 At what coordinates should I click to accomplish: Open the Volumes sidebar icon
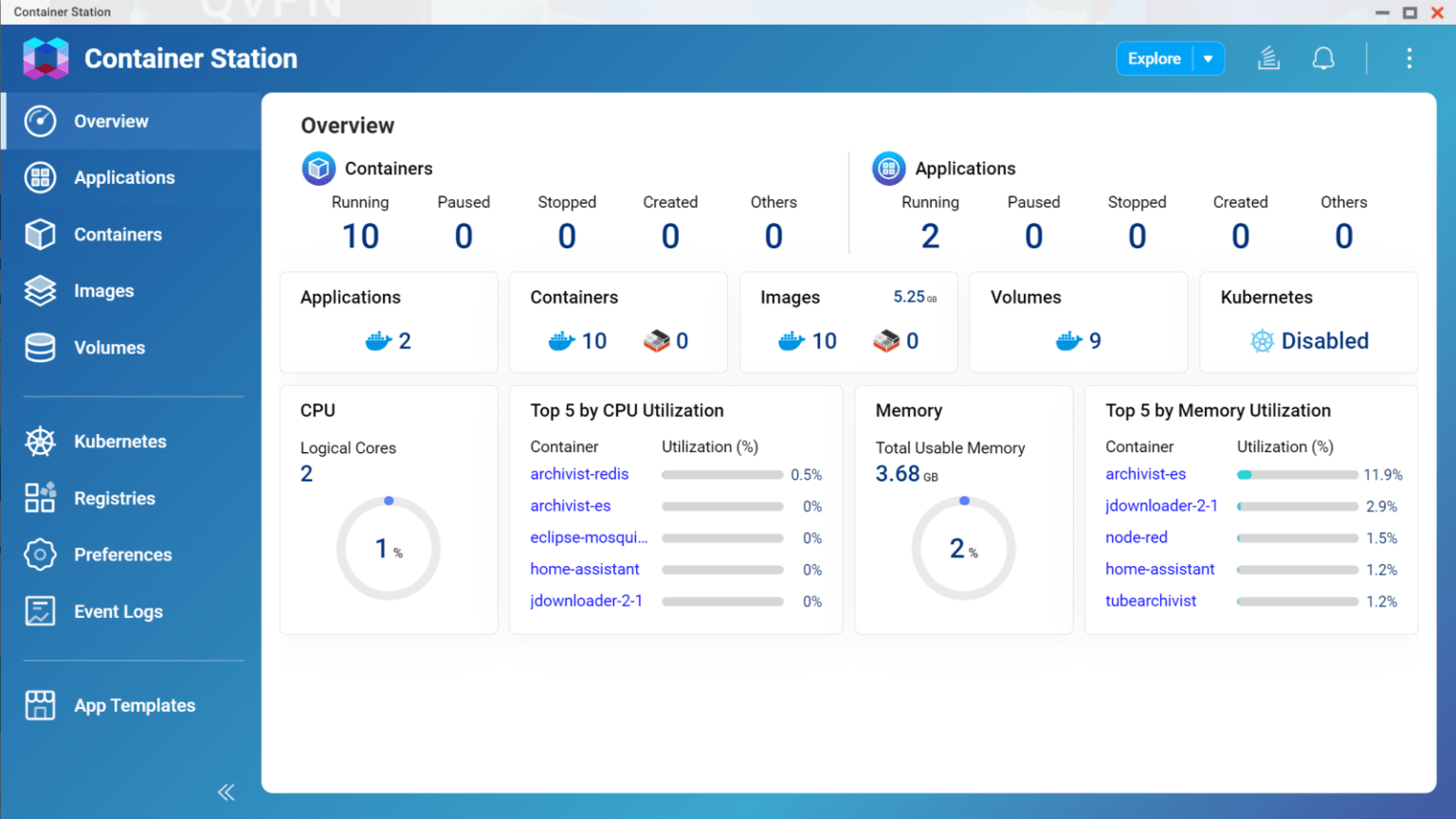(x=40, y=348)
